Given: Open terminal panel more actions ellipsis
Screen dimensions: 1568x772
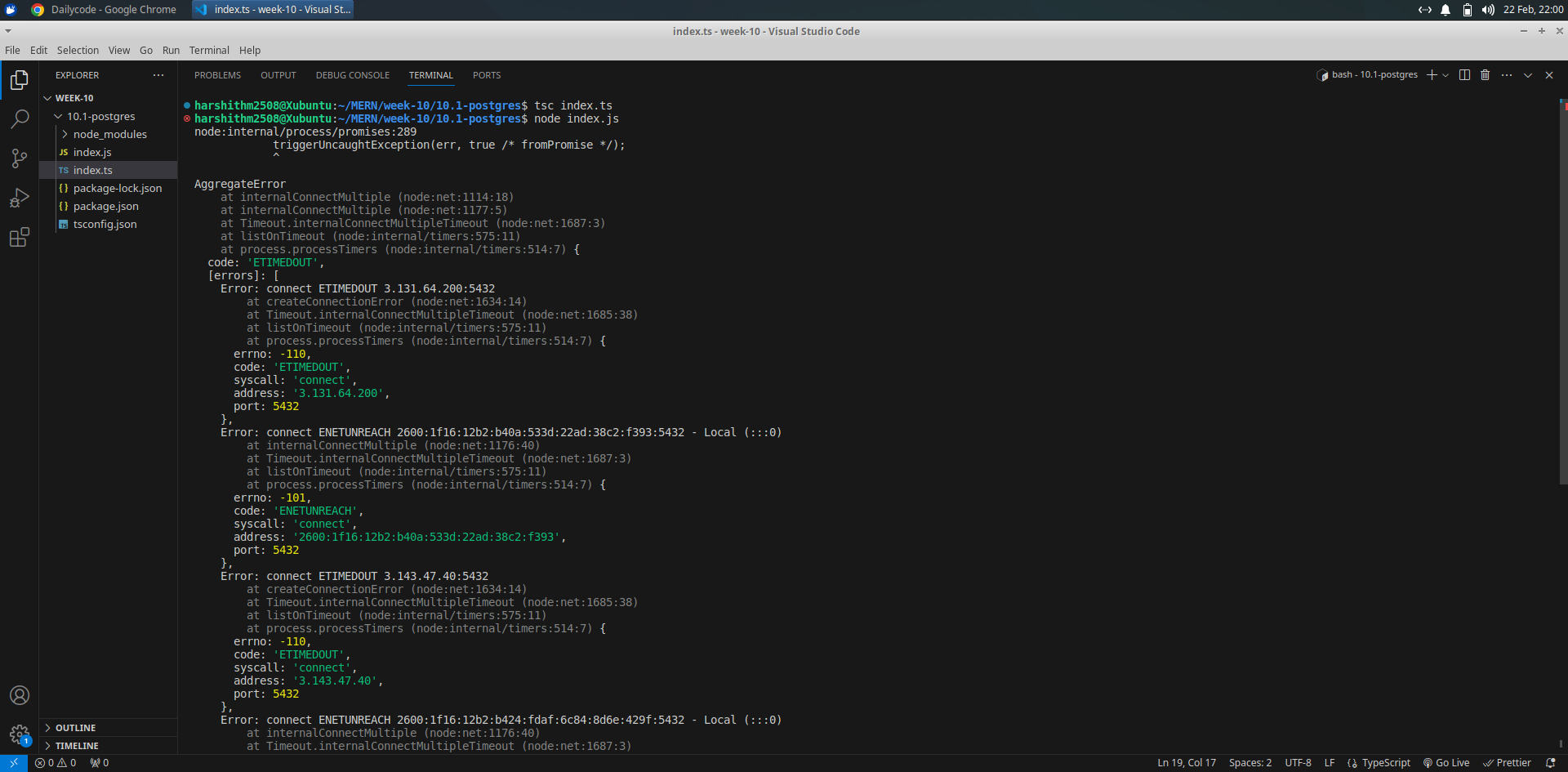Looking at the screenshot, I should [x=1507, y=75].
